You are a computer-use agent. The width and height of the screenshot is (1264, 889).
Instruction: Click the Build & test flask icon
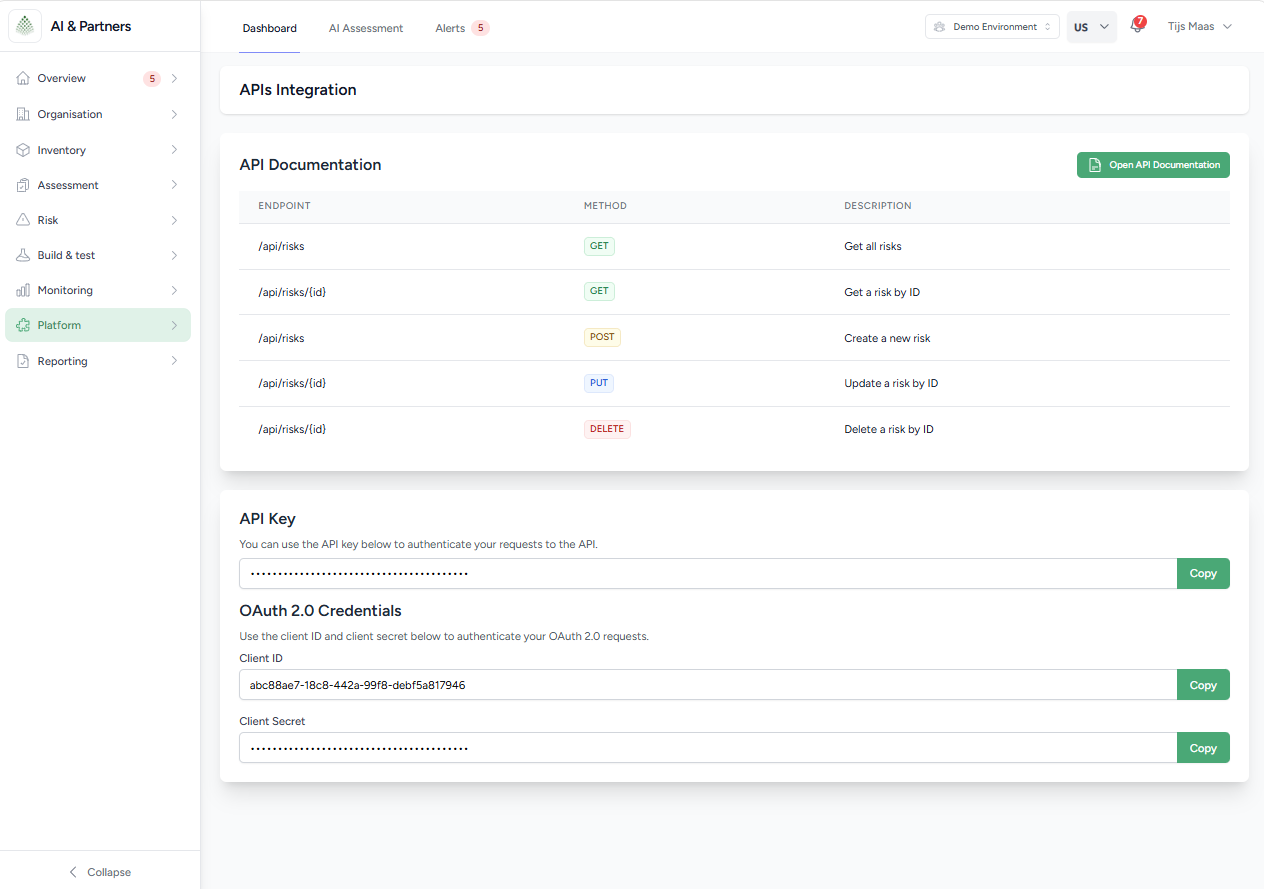point(23,255)
